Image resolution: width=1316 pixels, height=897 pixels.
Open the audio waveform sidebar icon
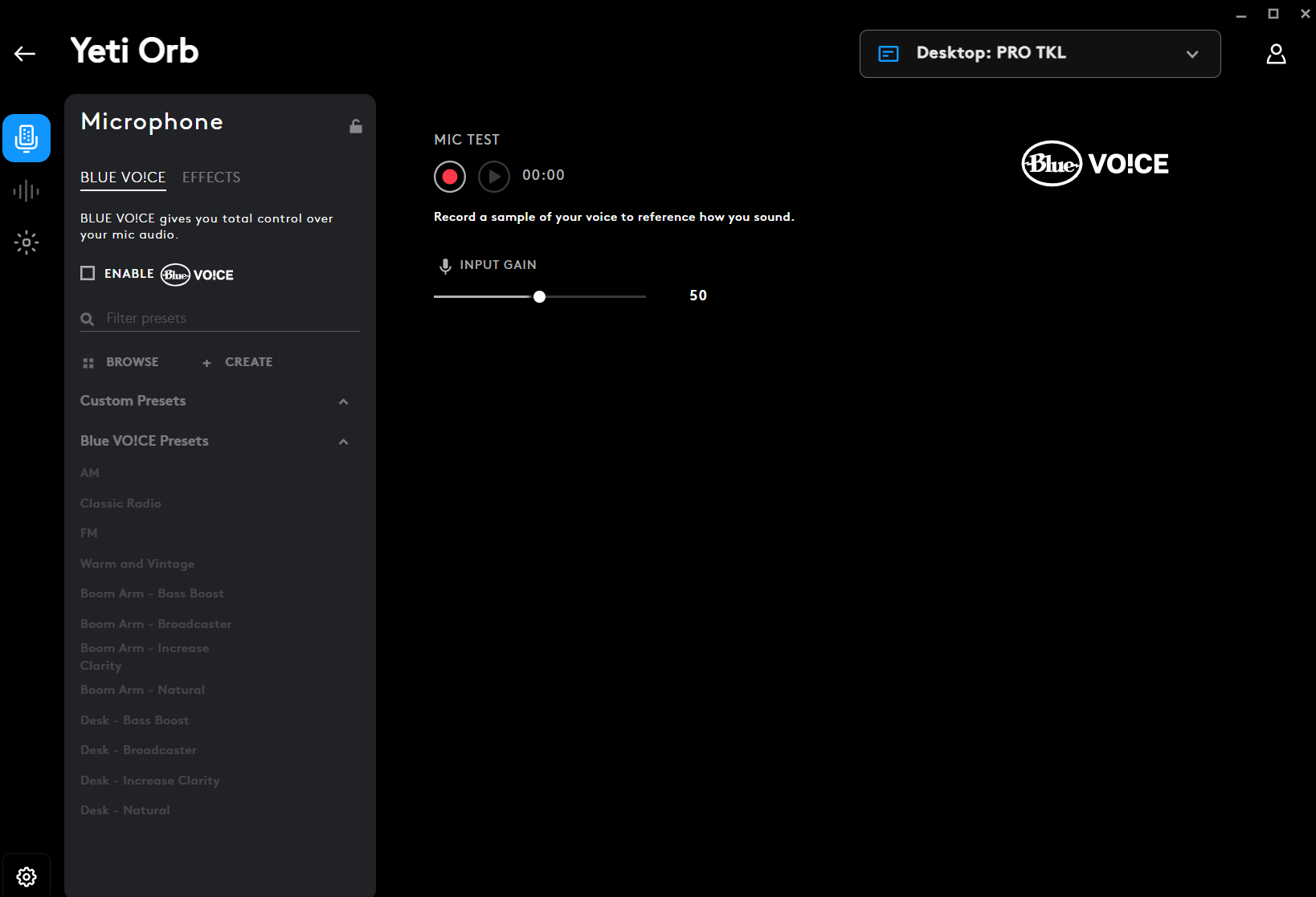pyautogui.click(x=27, y=190)
